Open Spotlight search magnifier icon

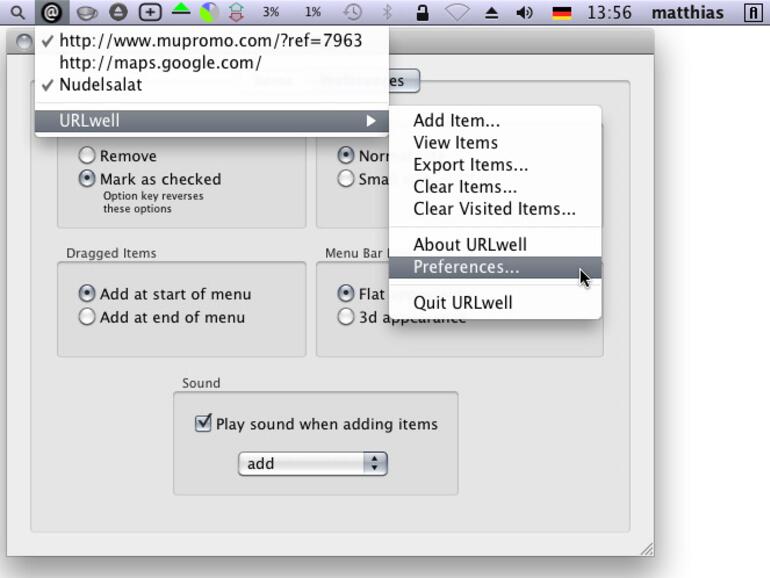click(x=18, y=13)
